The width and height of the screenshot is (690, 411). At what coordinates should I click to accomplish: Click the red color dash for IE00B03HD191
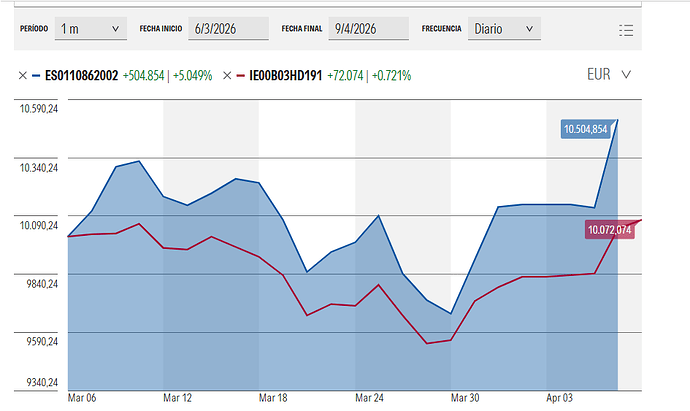(241, 75)
